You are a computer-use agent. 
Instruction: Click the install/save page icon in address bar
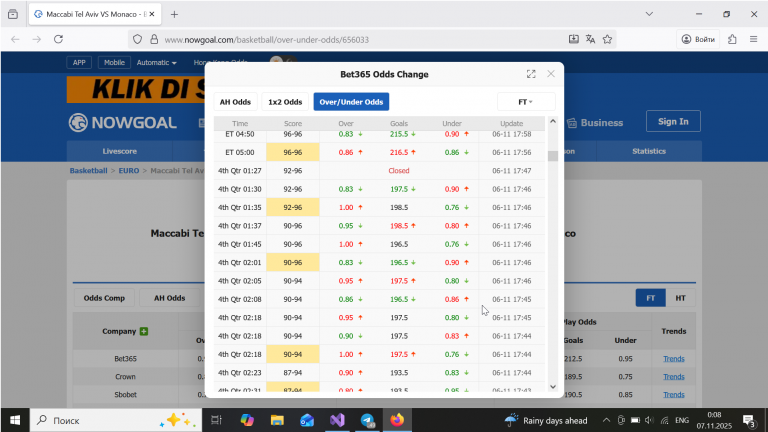pyautogui.click(x=574, y=39)
